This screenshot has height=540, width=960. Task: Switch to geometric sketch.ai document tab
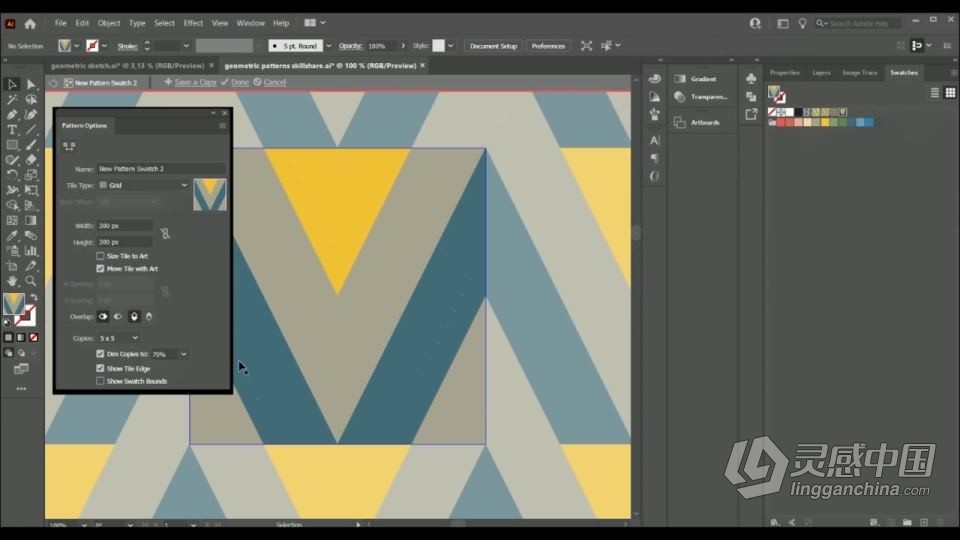127,66
